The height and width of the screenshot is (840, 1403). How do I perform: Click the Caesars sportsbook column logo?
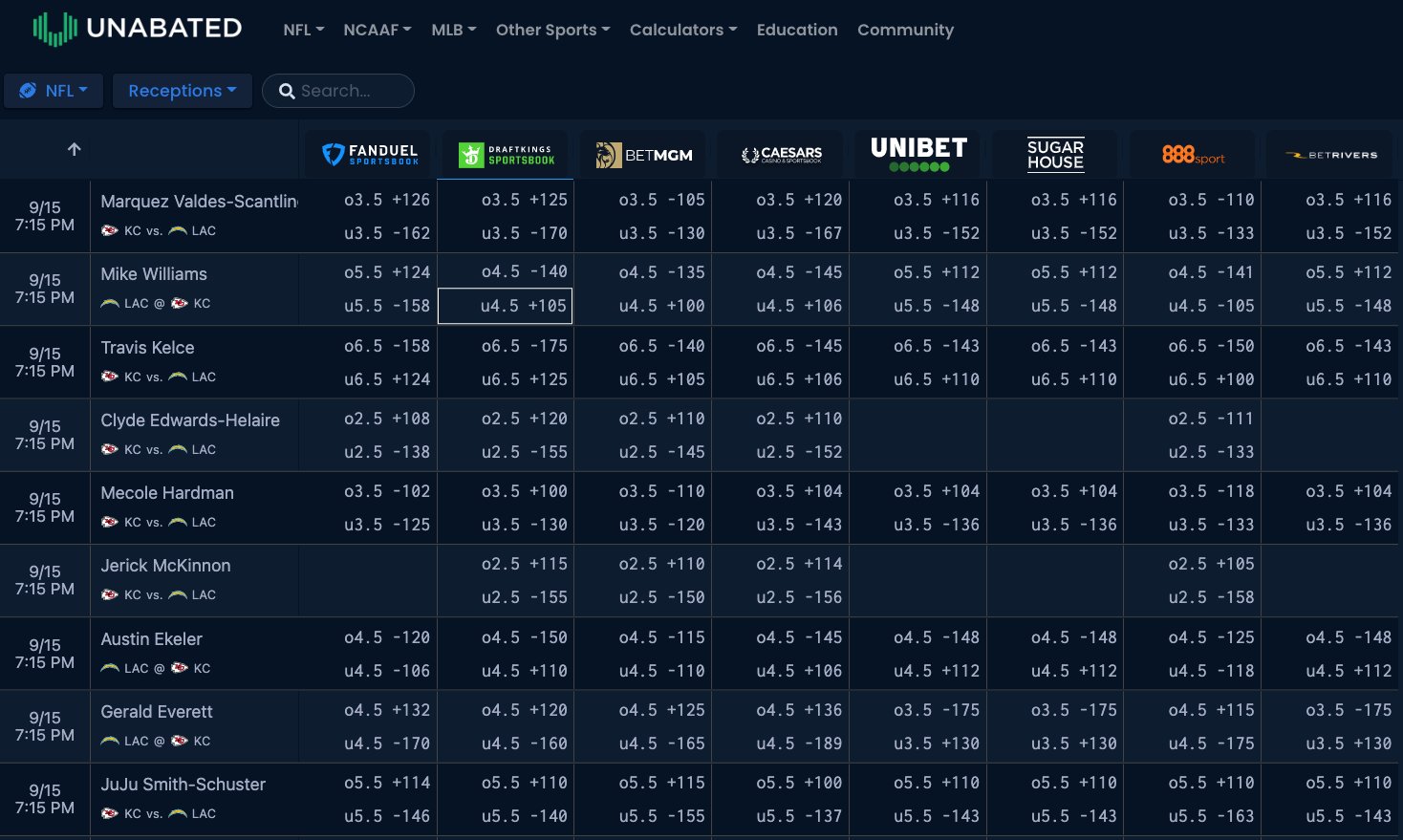(782, 155)
